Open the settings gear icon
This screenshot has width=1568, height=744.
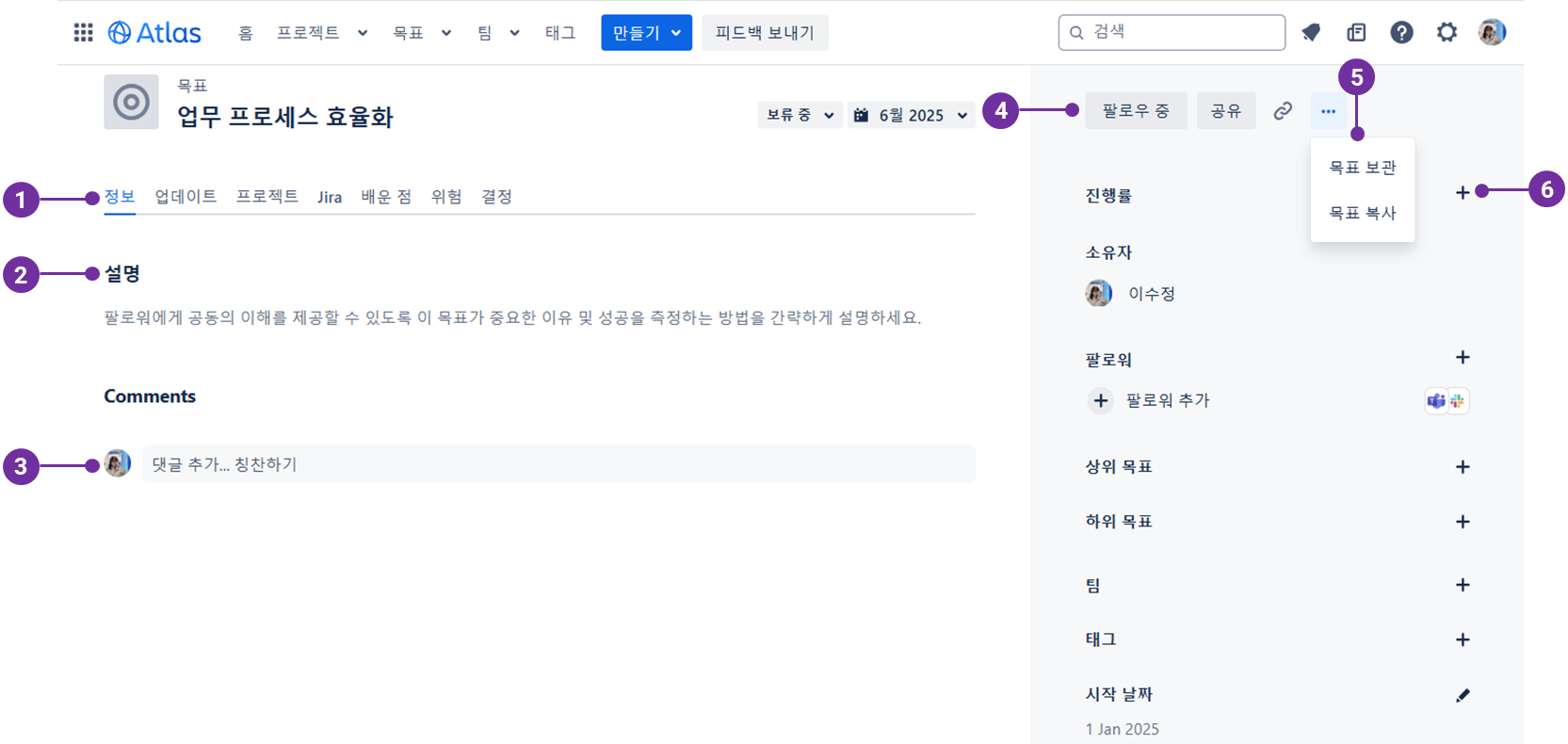click(1447, 33)
